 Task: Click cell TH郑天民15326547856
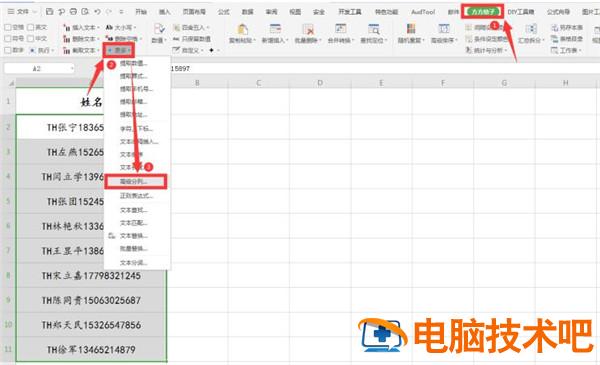coord(91,325)
